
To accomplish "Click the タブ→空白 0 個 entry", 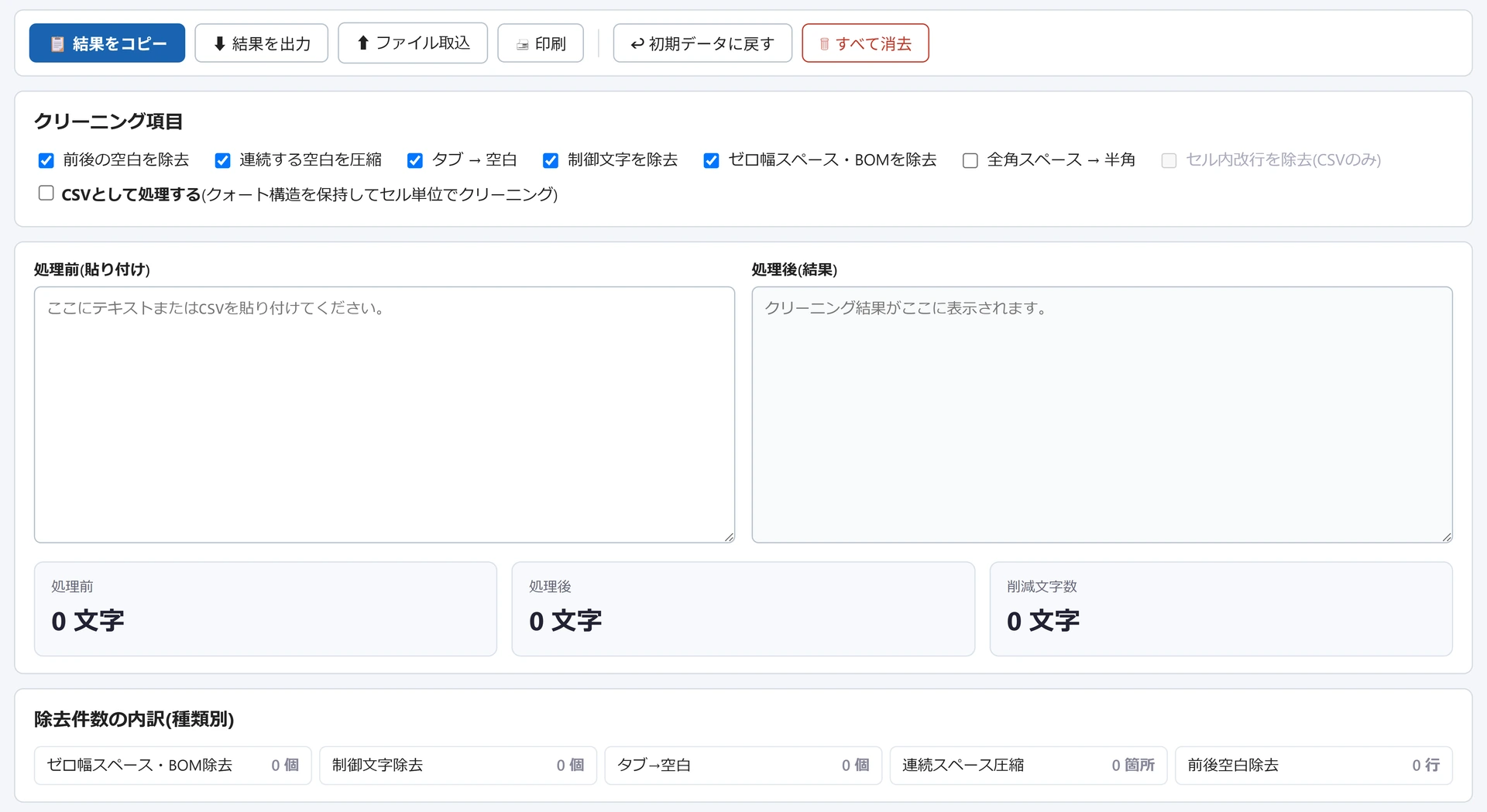I will click(x=743, y=766).
